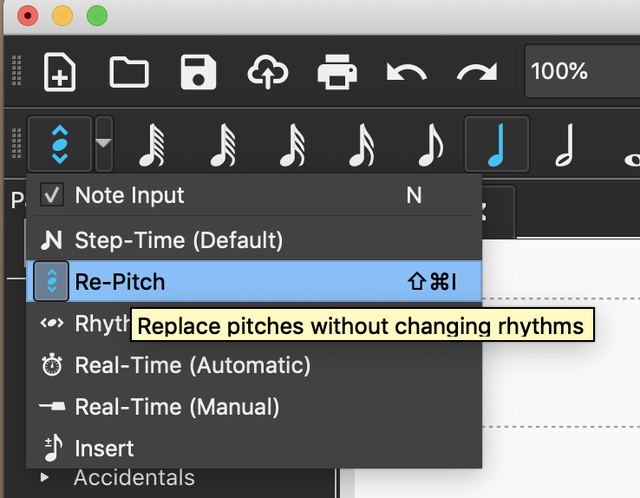Open the note input mode dropdown arrow
This screenshot has width=640, height=498.
[x=104, y=146]
